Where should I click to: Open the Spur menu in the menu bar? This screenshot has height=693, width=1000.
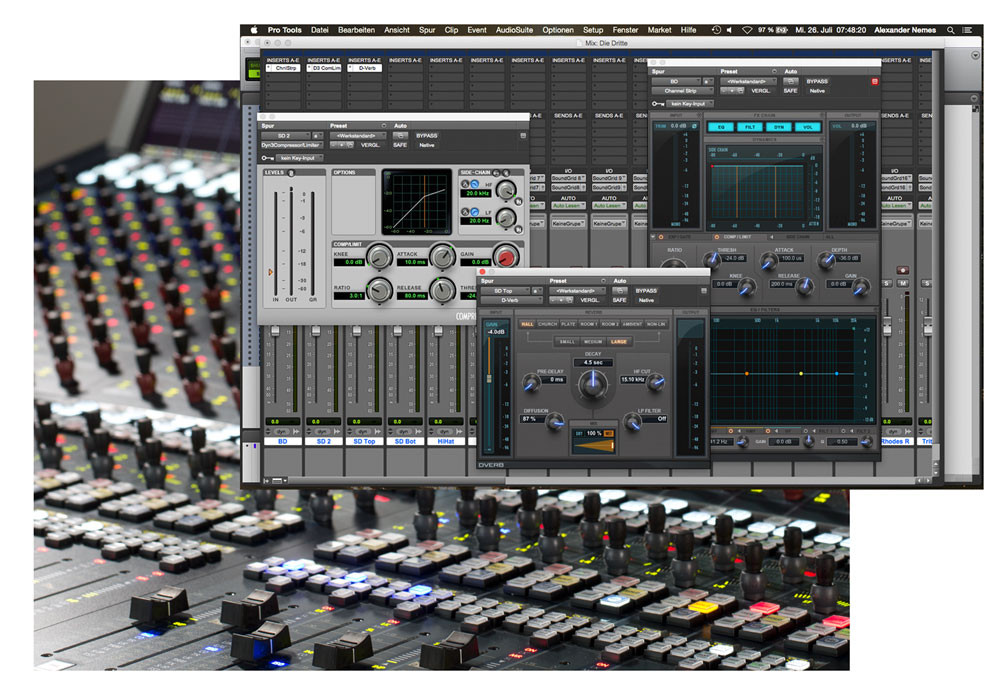427,30
